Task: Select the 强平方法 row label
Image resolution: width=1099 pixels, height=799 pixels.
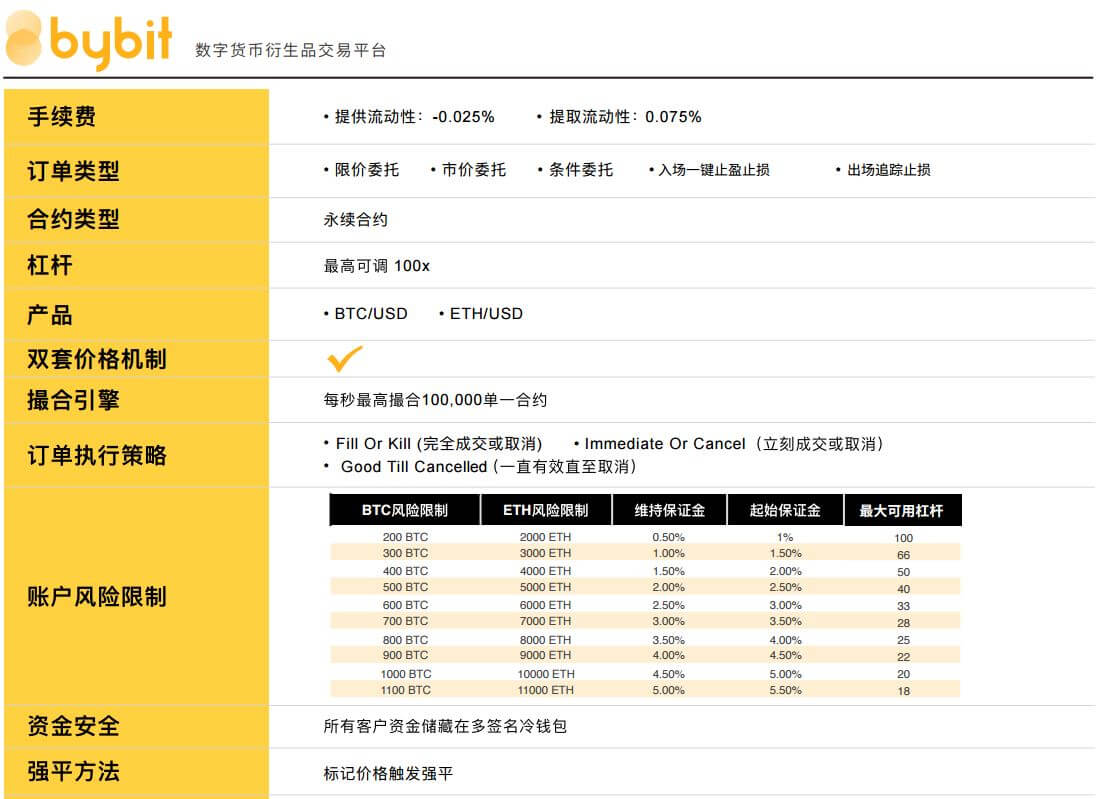Action: (x=73, y=771)
